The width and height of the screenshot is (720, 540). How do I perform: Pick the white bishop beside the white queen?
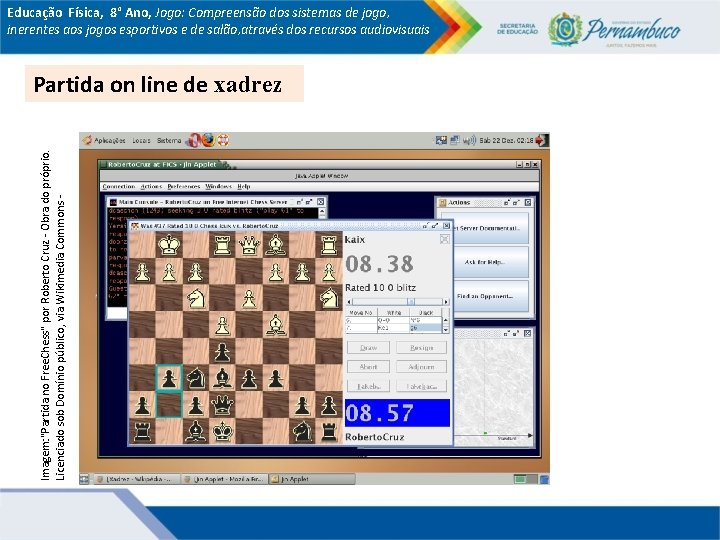tap(276, 245)
